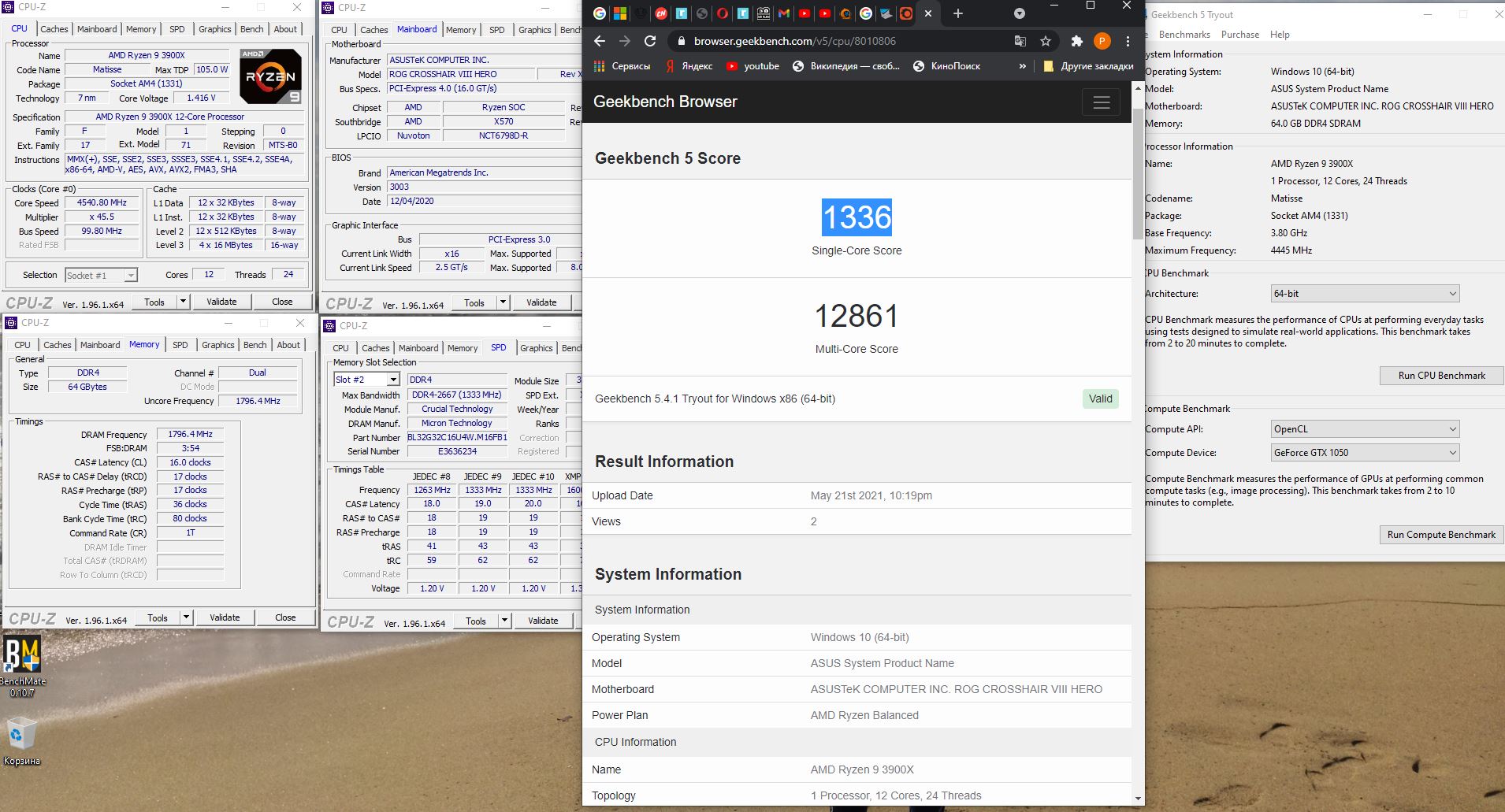Click the green Valid badge

point(1100,399)
